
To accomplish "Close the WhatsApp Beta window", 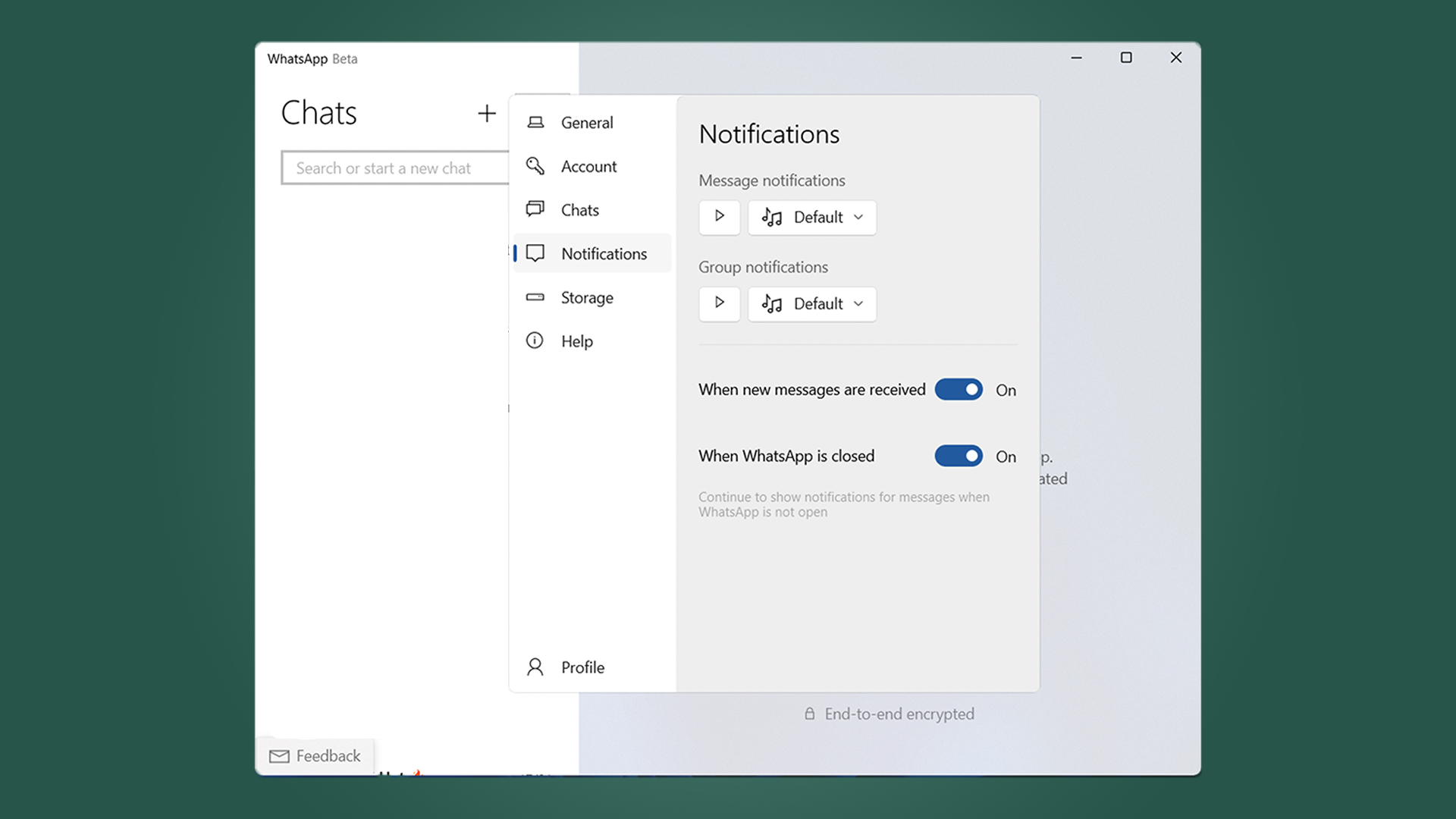I will (x=1176, y=58).
